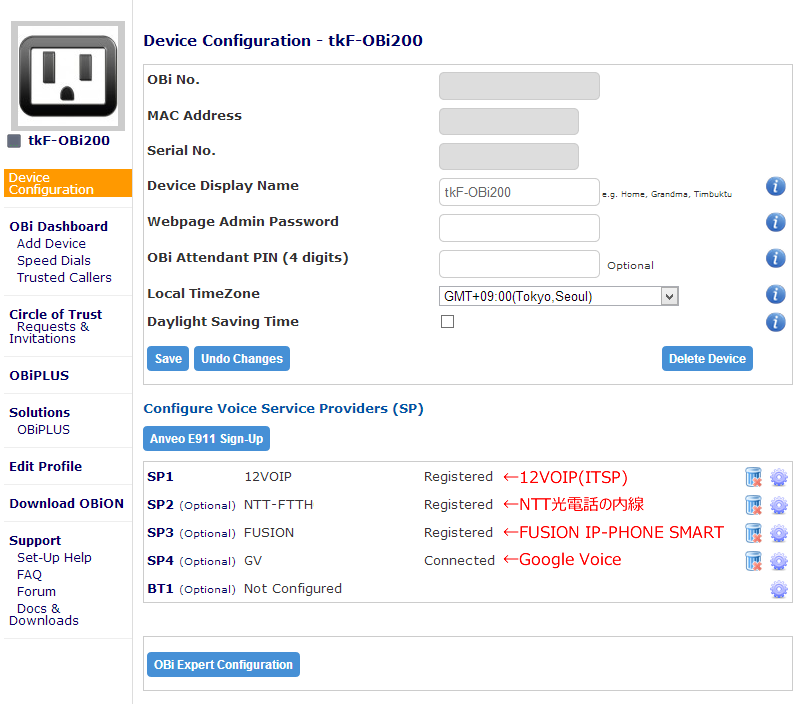Delete the SP2 NTT-FTTH service configuration
The width and height of the screenshot is (807, 704).
tap(753, 505)
